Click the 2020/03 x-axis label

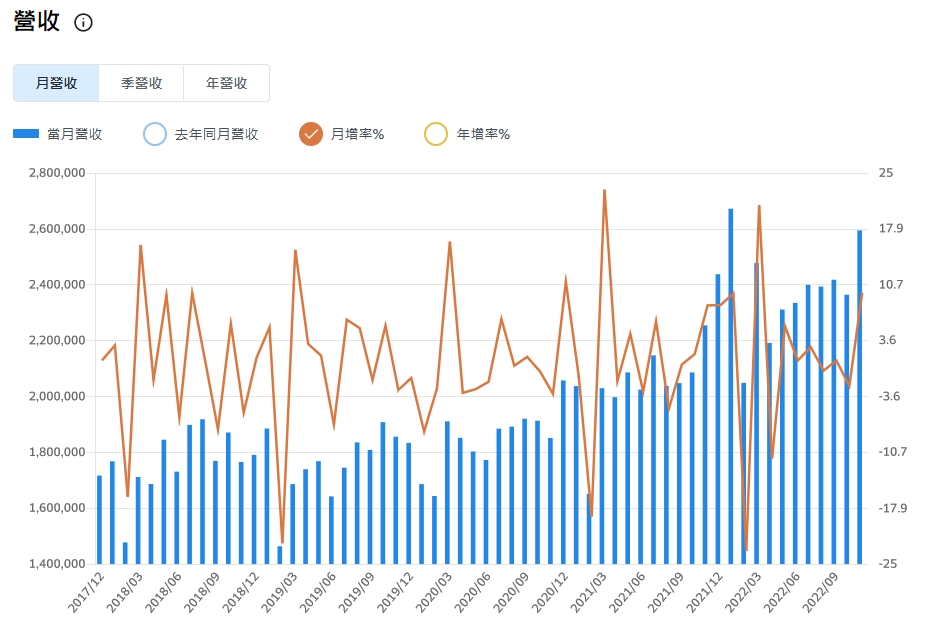coord(435,592)
